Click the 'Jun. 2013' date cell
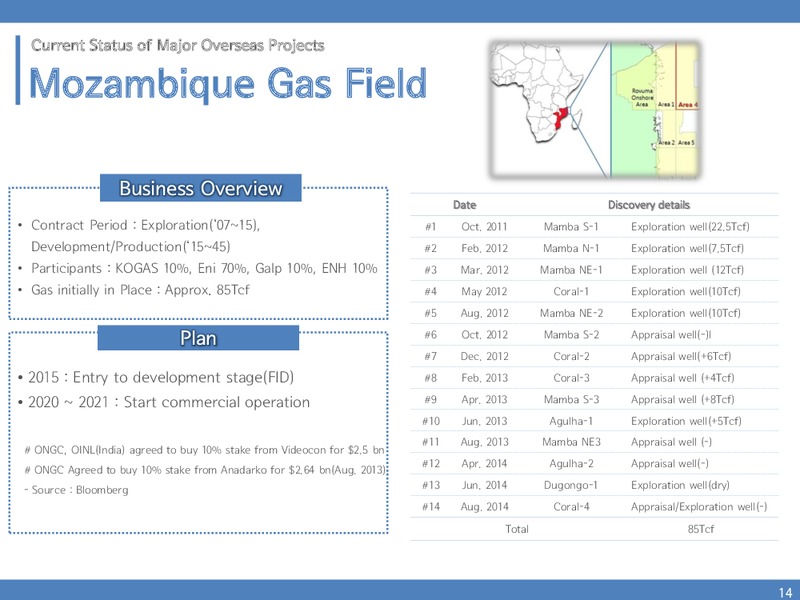800x600 pixels. point(484,421)
